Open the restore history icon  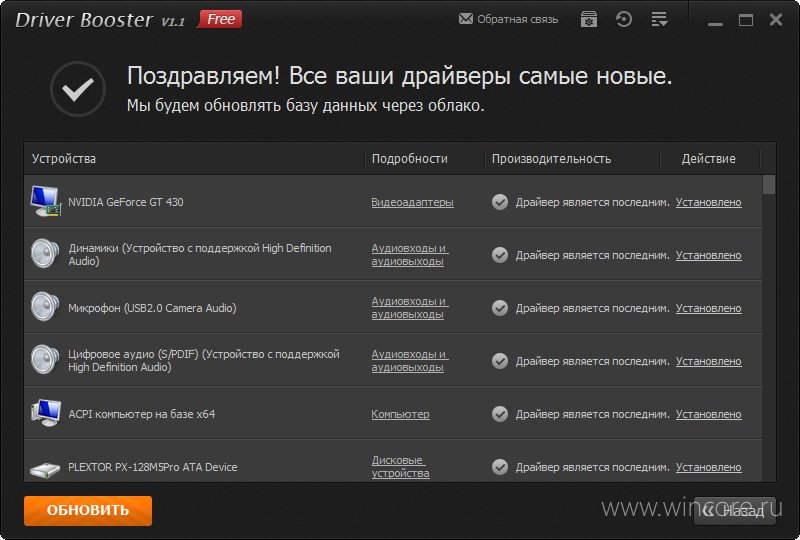click(623, 19)
